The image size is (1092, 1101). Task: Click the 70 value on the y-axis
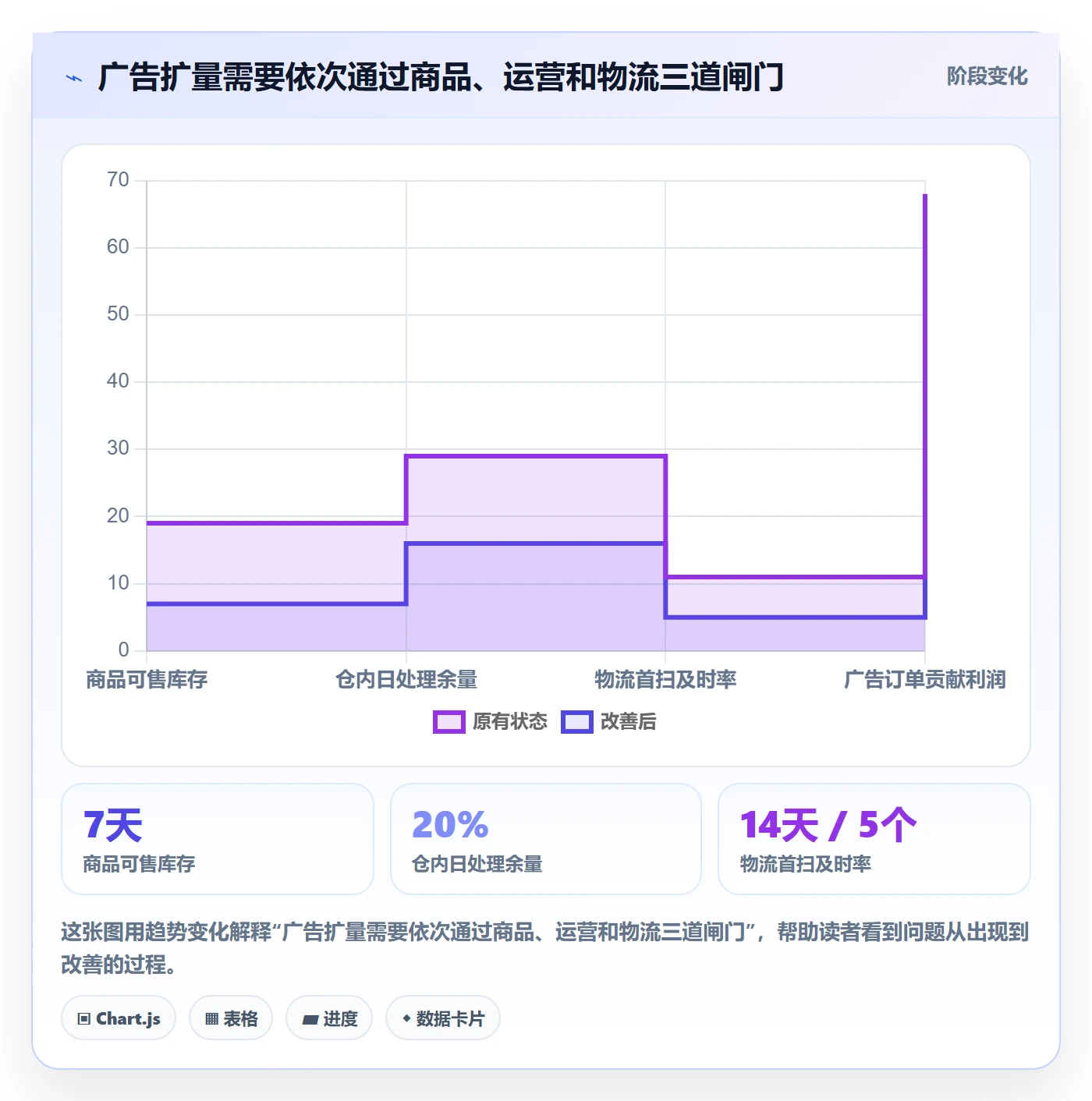tap(118, 180)
